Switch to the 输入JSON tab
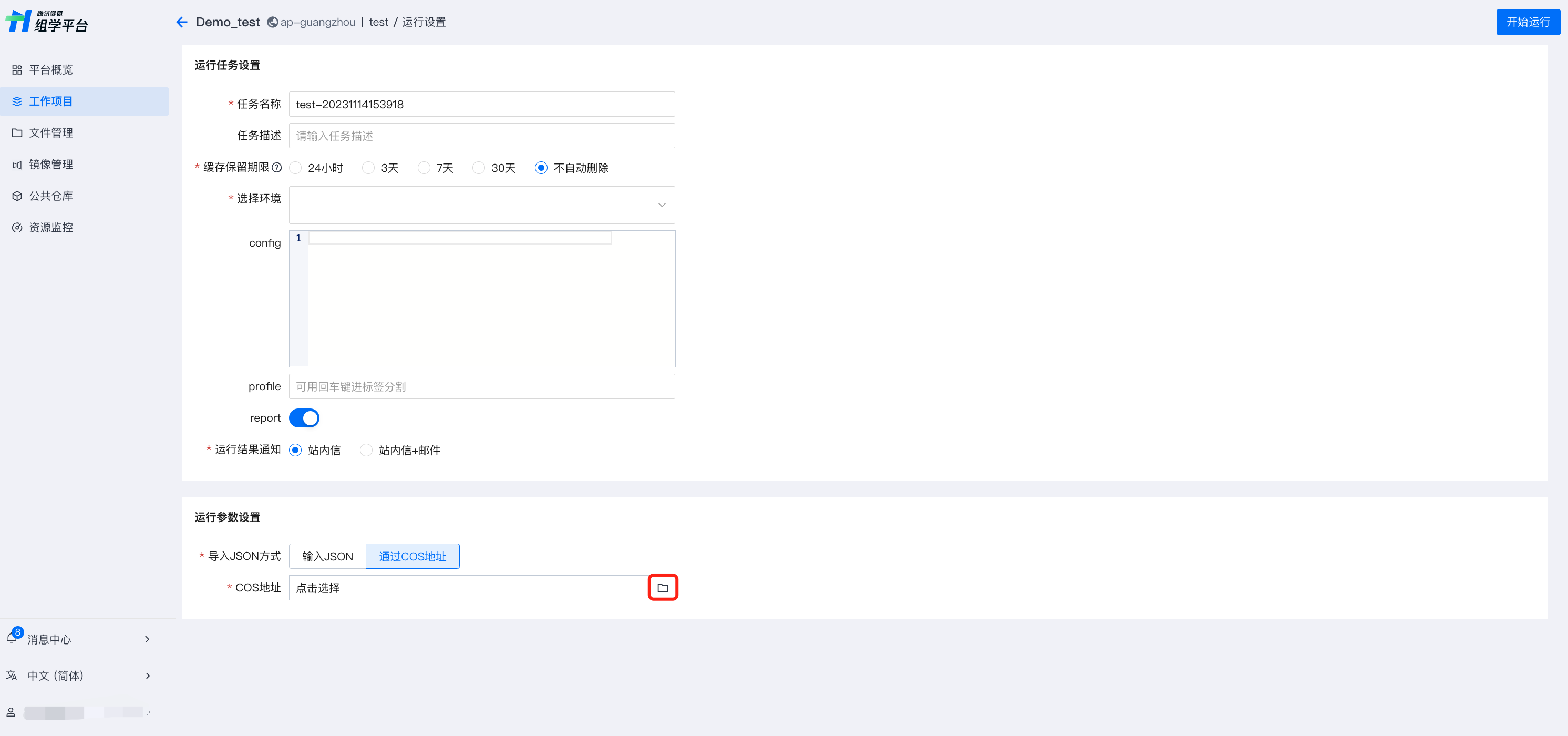Viewport: 1568px width, 736px height. click(327, 556)
